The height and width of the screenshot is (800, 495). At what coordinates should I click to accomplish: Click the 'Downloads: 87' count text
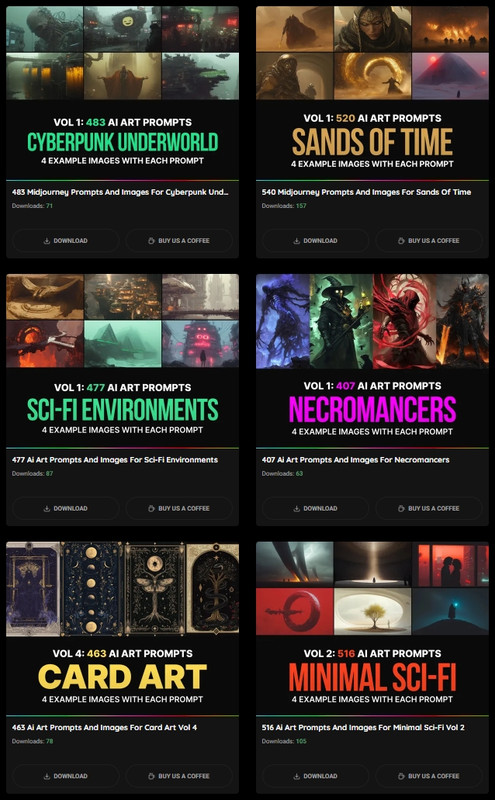(x=33, y=474)
